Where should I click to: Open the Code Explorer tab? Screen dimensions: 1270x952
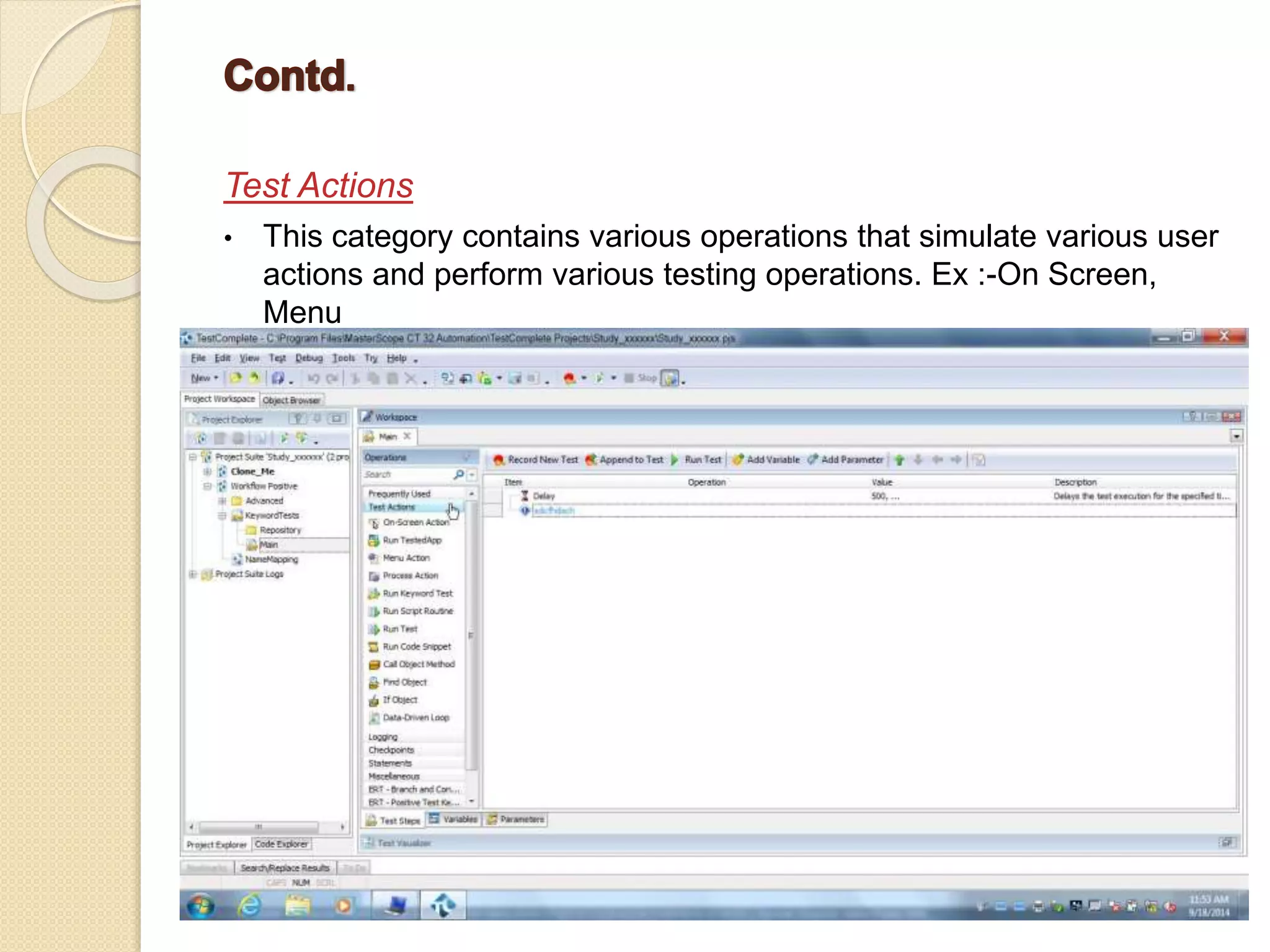point(281,844)
